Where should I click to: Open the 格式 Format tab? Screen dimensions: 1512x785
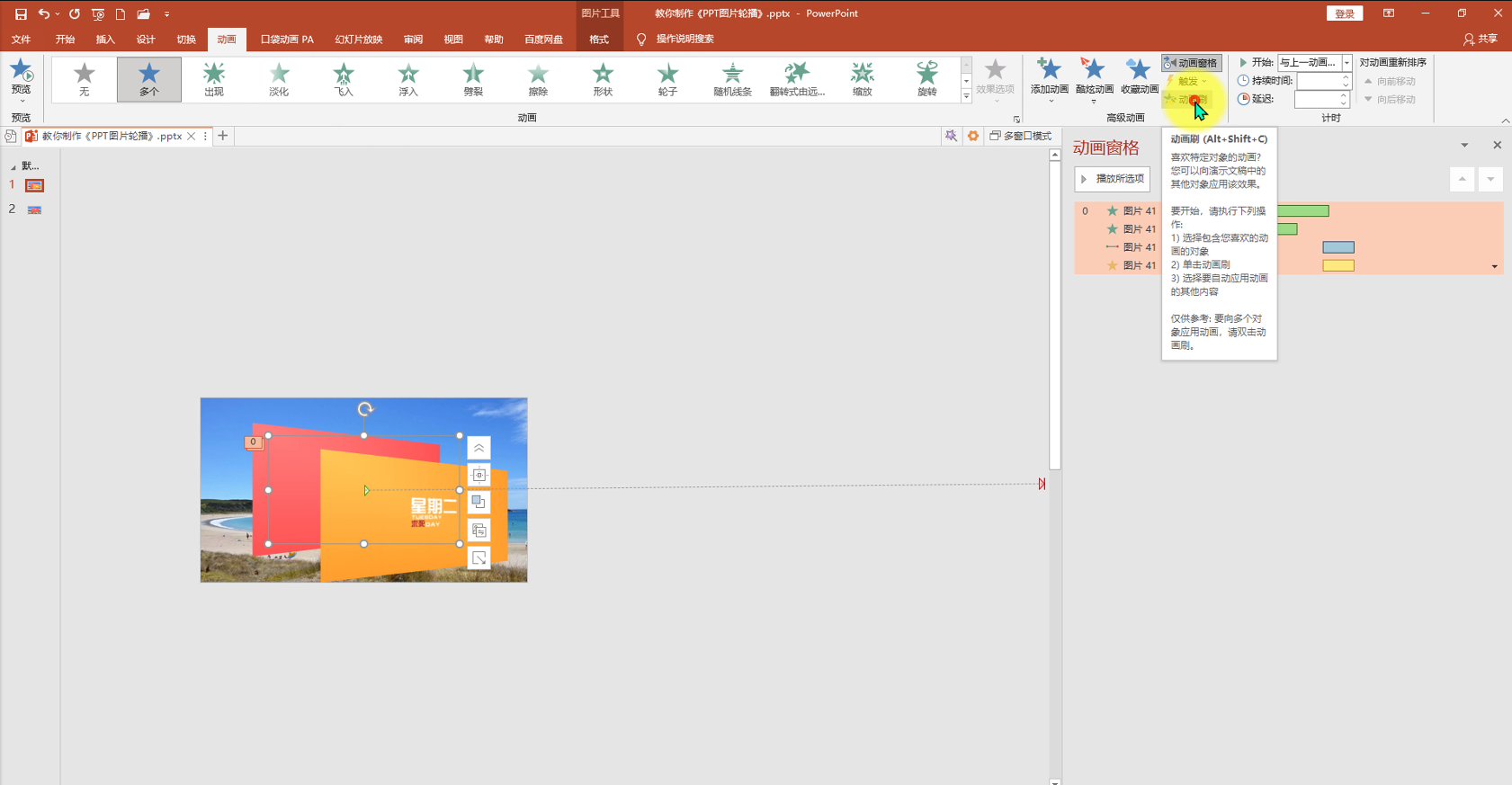599,40
